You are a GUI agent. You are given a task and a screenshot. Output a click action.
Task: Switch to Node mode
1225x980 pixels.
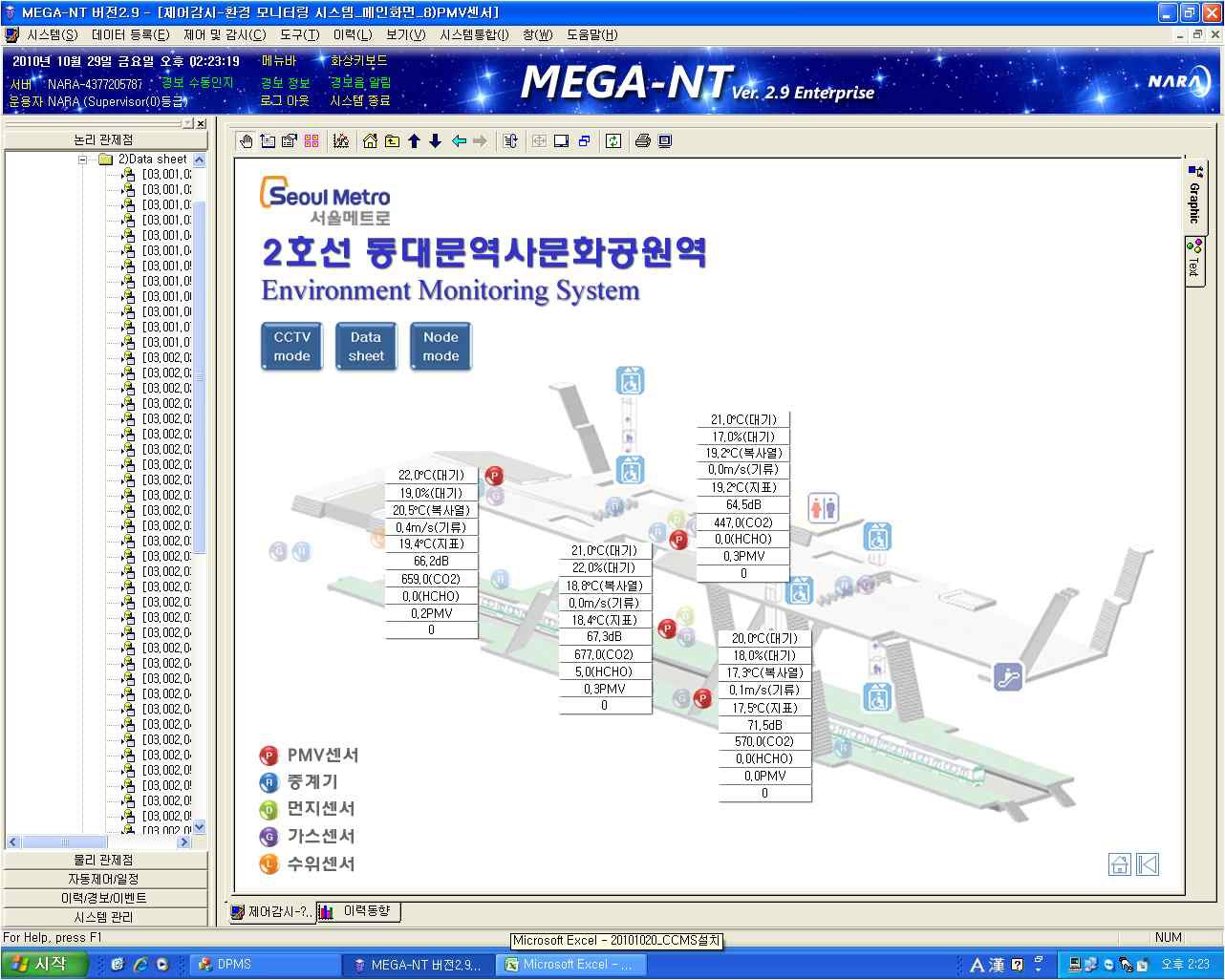click(441, 346)
